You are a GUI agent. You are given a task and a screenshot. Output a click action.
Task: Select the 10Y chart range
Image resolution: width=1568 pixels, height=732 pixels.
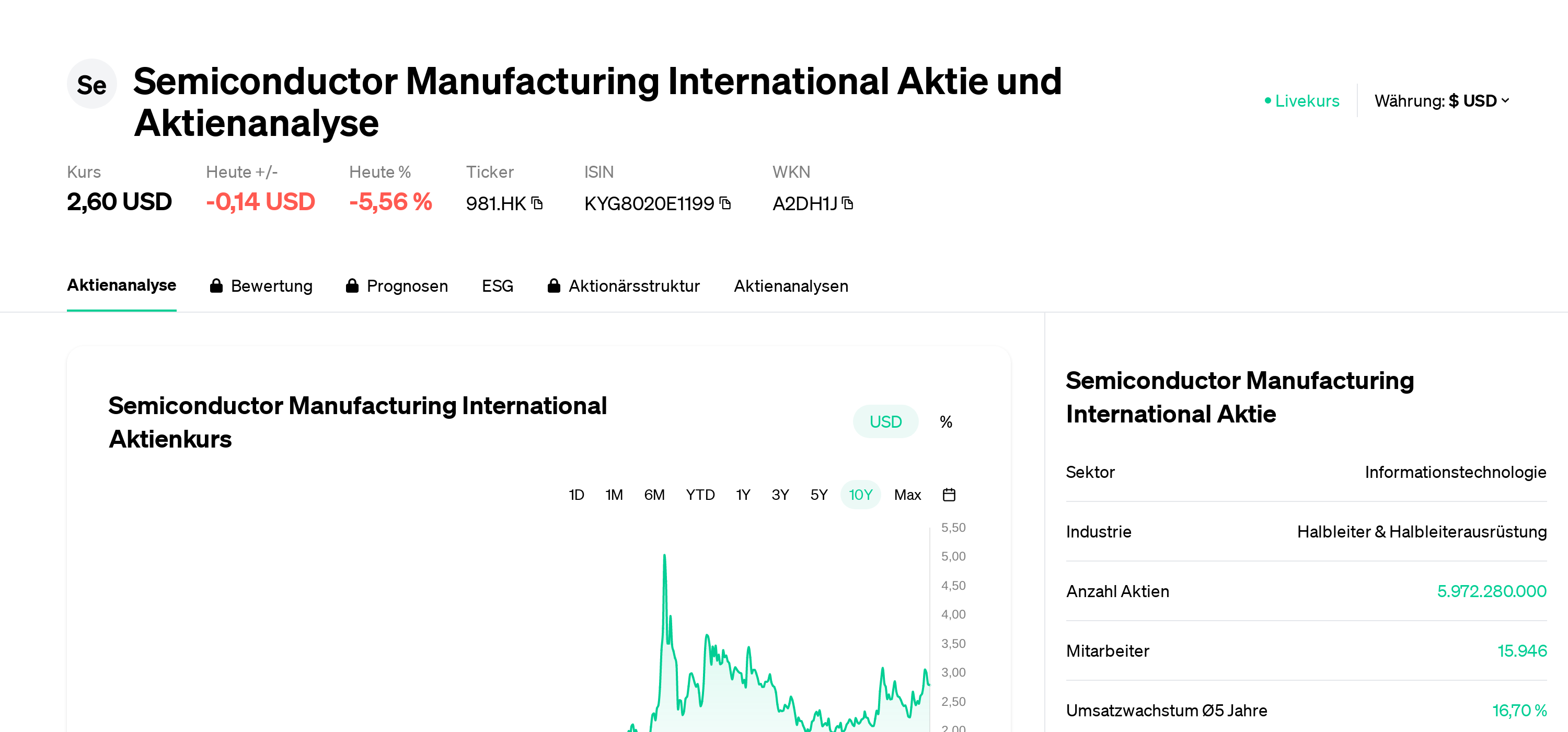point(860,495)
